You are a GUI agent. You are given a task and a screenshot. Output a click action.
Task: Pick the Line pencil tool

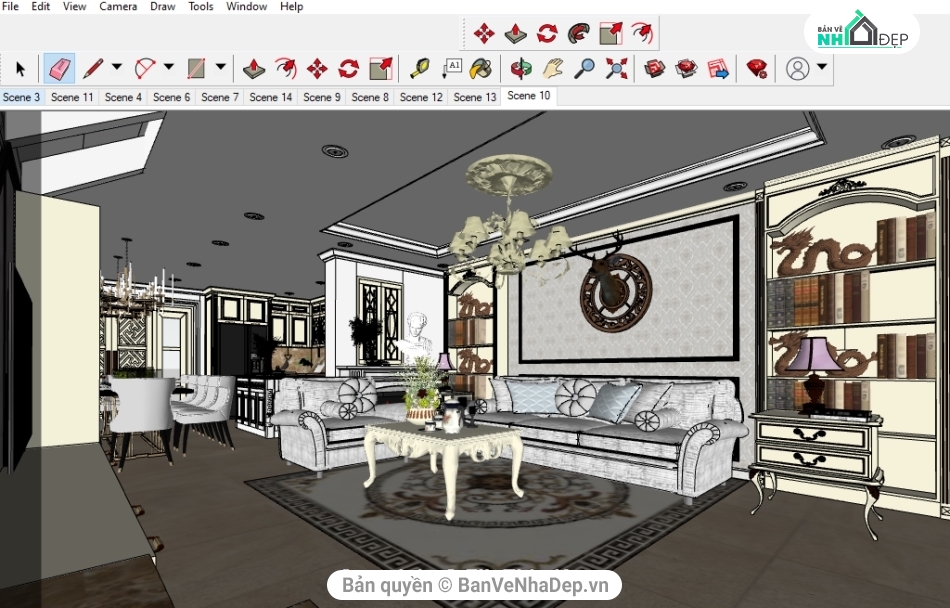pyautogui.click(x=93, y=68)
